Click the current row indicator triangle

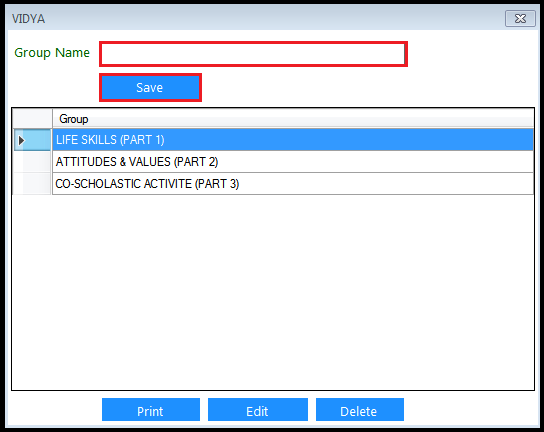coord(22,140)
